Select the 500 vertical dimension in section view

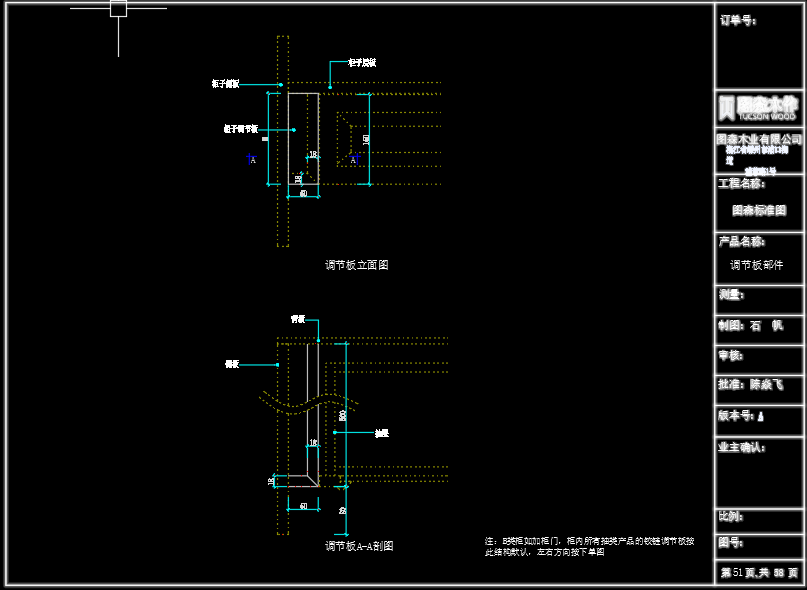[343, 414]
